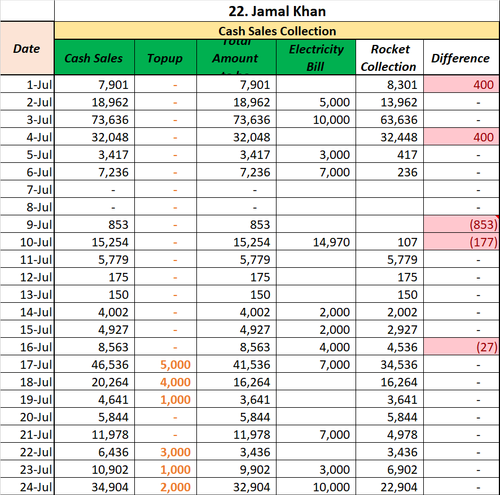Click the 2,927 Rocket Collection cell
The image size is (500, 495).
coord(389,329)
